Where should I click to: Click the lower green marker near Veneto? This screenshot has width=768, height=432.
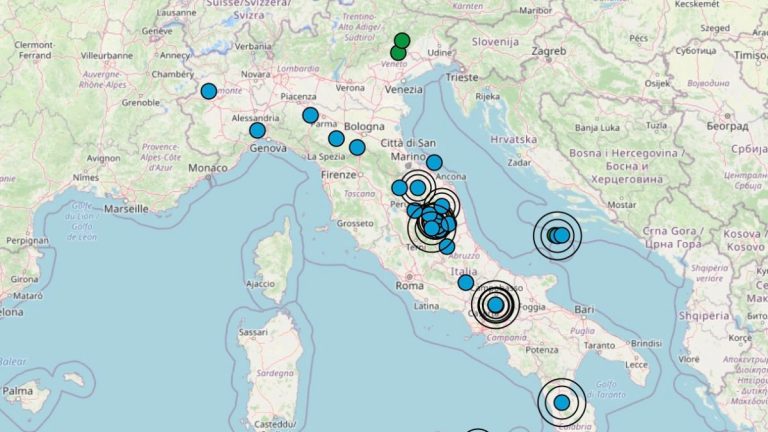(398, 54)
